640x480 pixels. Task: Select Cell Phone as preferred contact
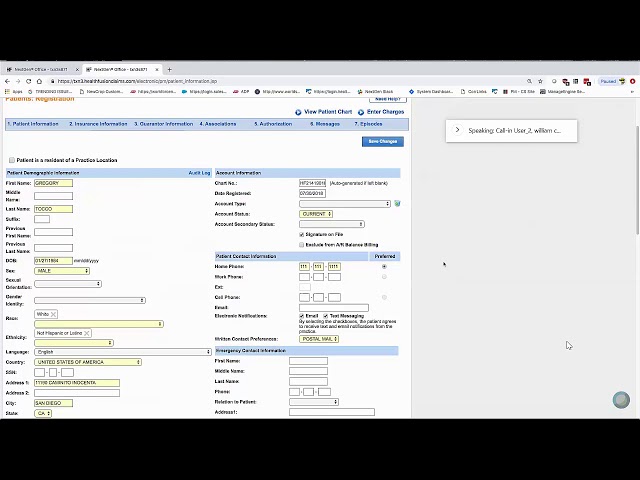click(x=384, y=297)
